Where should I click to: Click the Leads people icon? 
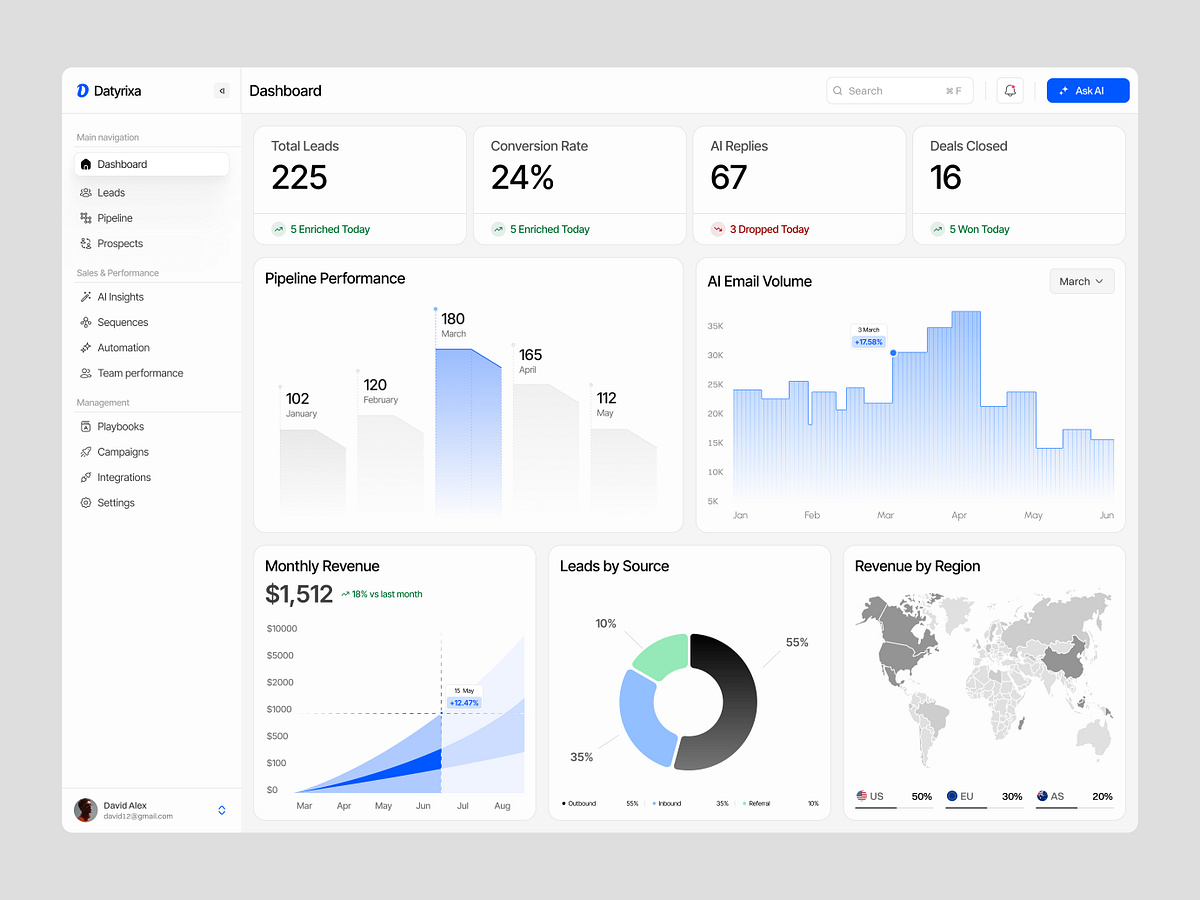pyautogui.click(x=86, y=193)
